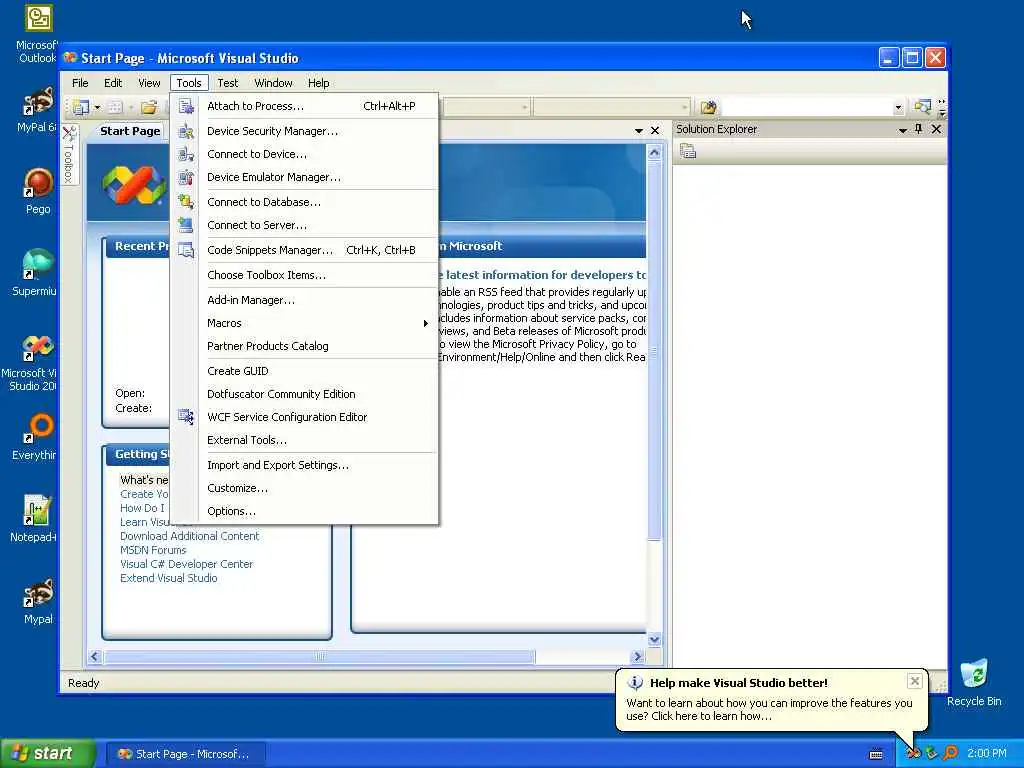Click the toolbar icon beside the search box
Viewport: 1024px width, 768px height.
922,106
